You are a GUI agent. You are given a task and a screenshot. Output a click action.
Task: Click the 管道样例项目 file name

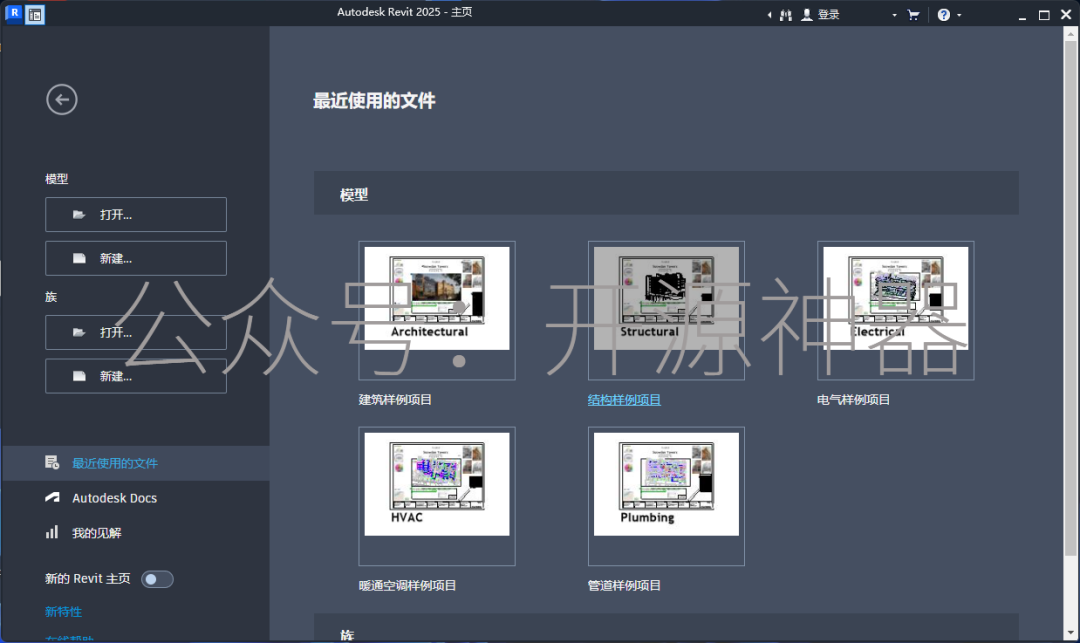pos(624,585)
